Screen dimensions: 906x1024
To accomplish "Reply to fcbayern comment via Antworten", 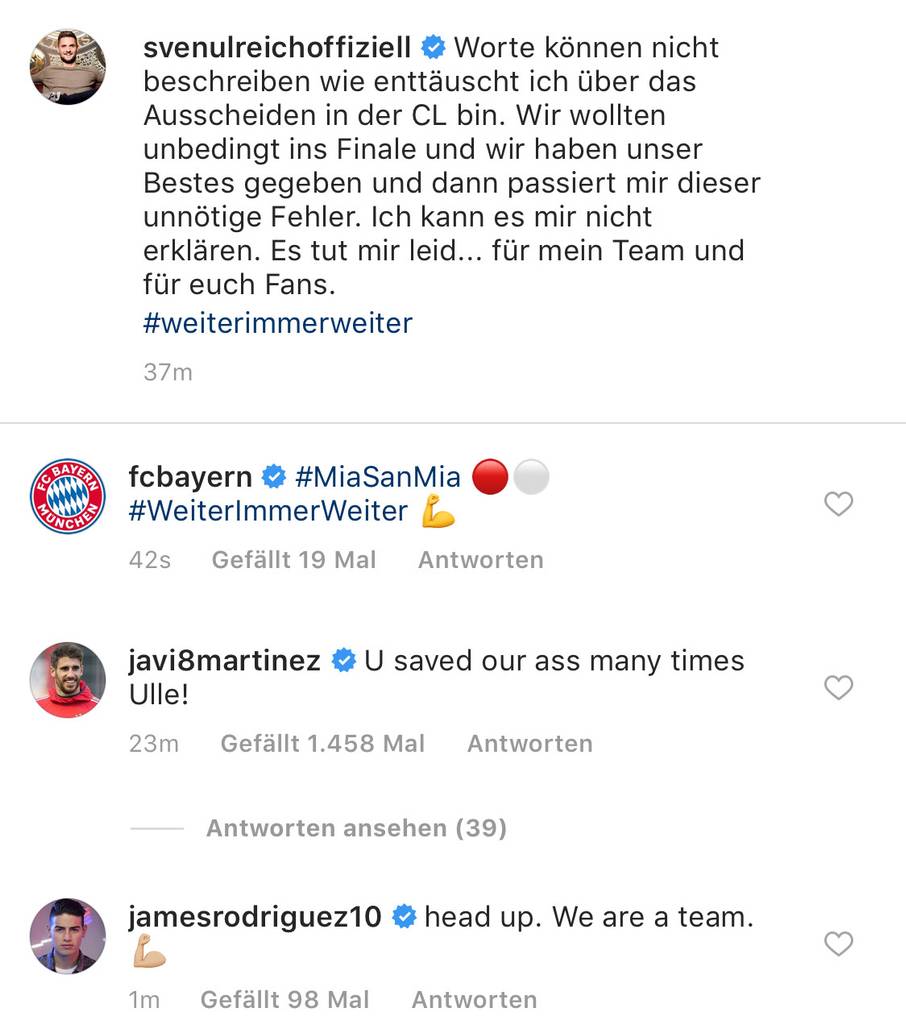I will (480, 560).
